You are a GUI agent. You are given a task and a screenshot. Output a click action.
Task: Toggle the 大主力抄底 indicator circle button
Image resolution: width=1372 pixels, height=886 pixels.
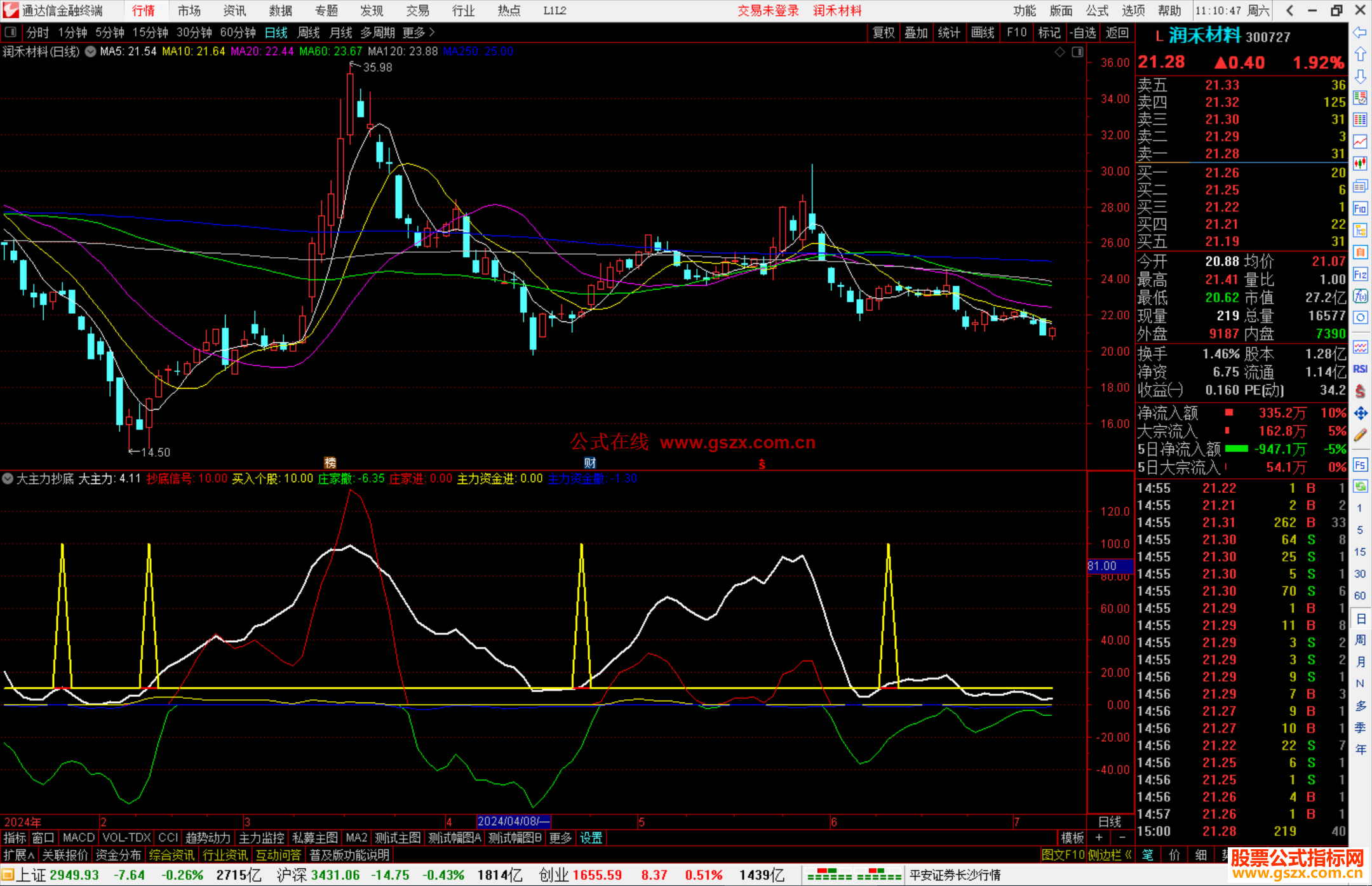click(x=8, y=478)
